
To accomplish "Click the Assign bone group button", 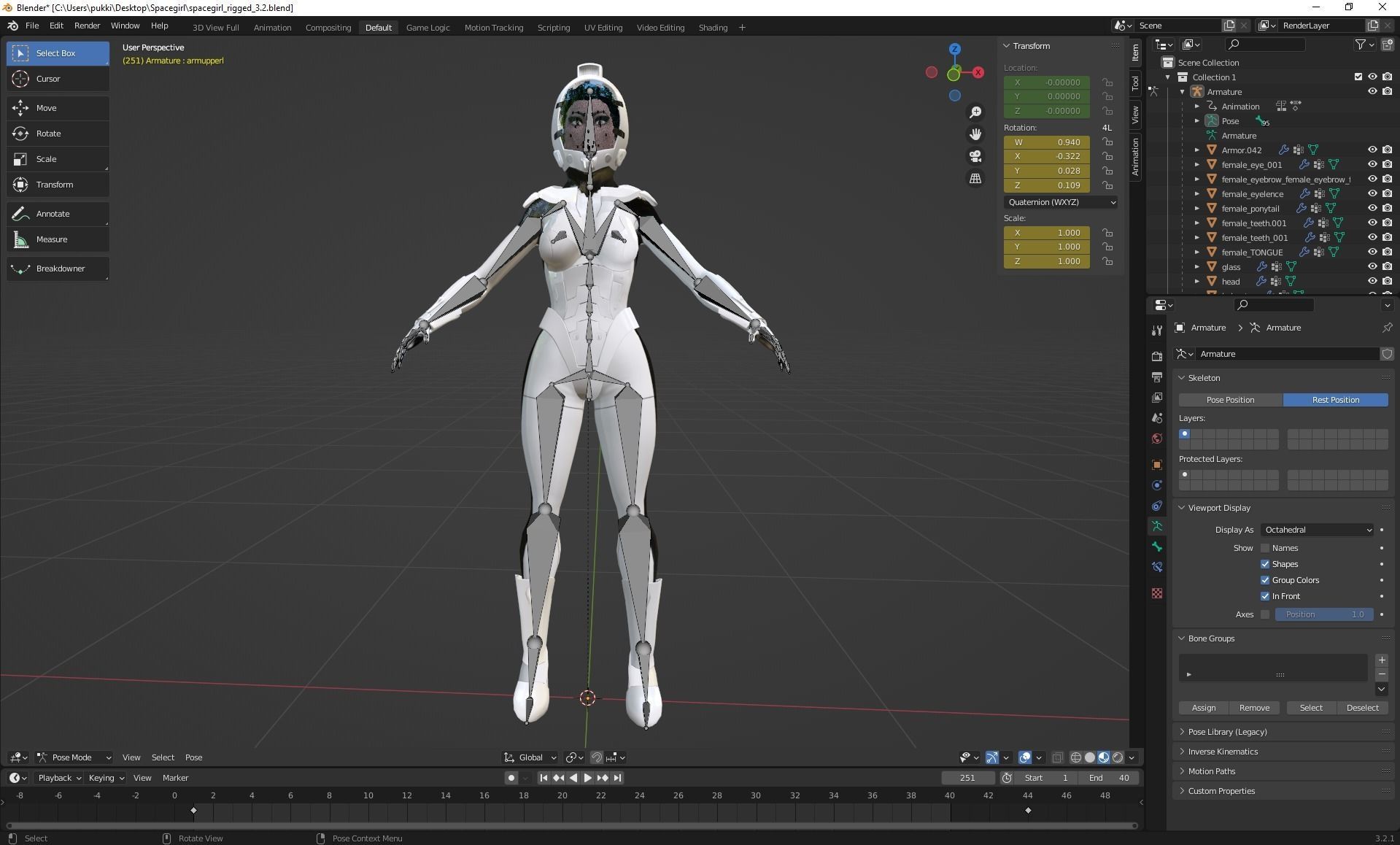I will 1202,707.
